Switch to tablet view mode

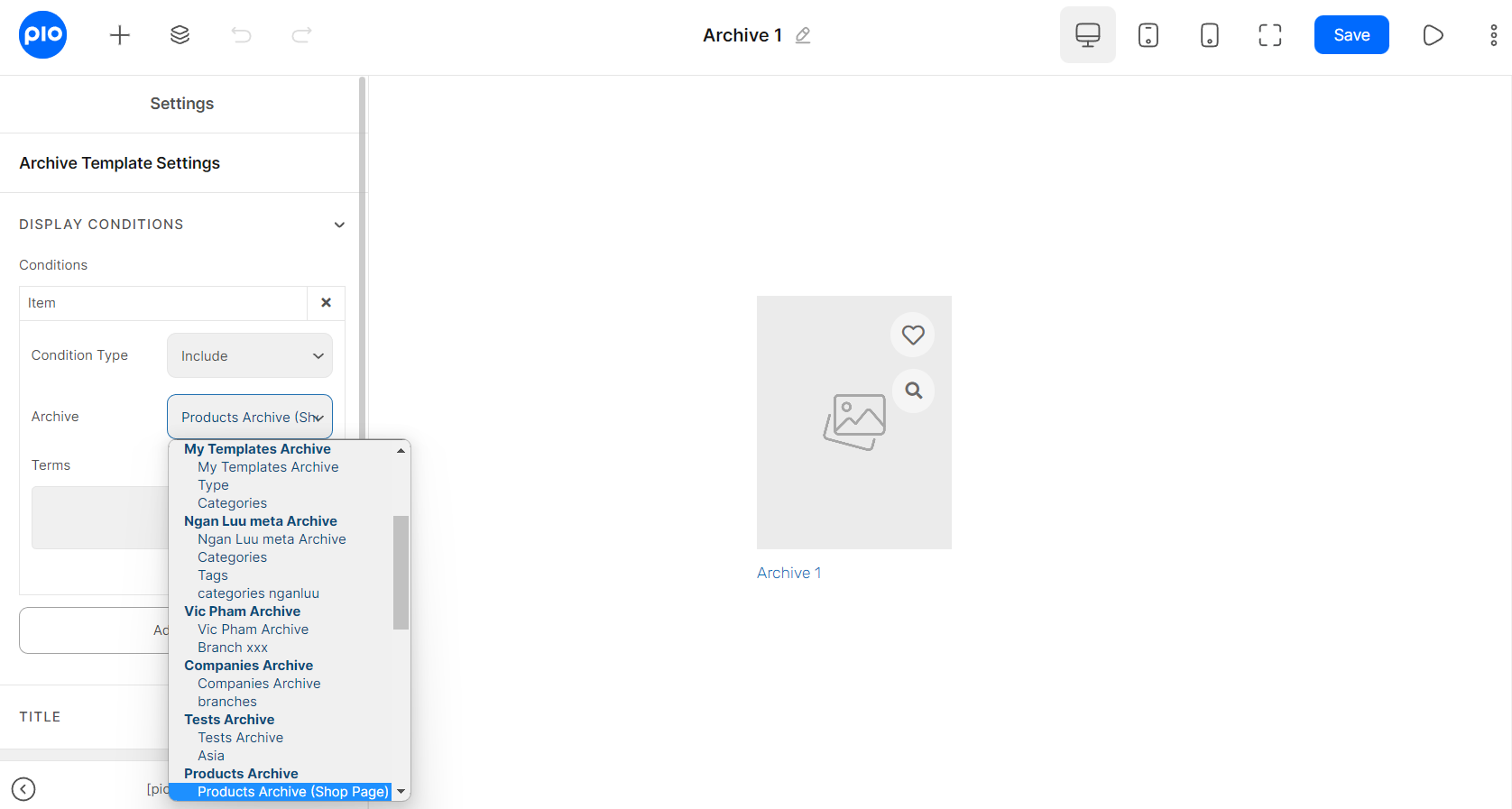[x=1148, y=35]
